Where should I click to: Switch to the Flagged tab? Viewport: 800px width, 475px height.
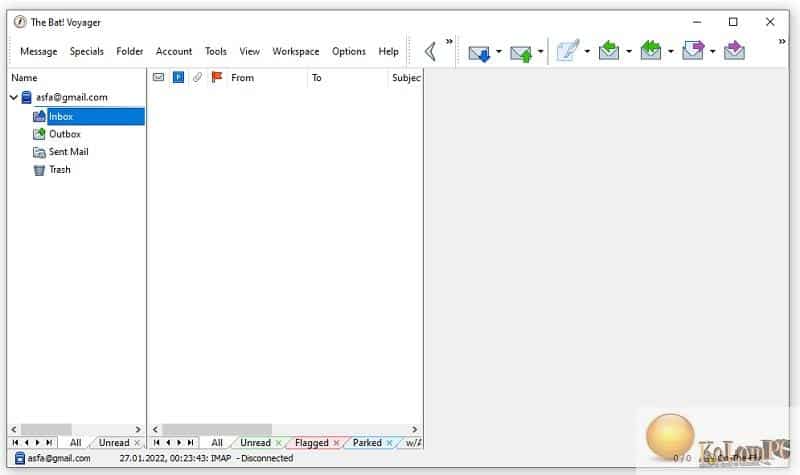311,443
